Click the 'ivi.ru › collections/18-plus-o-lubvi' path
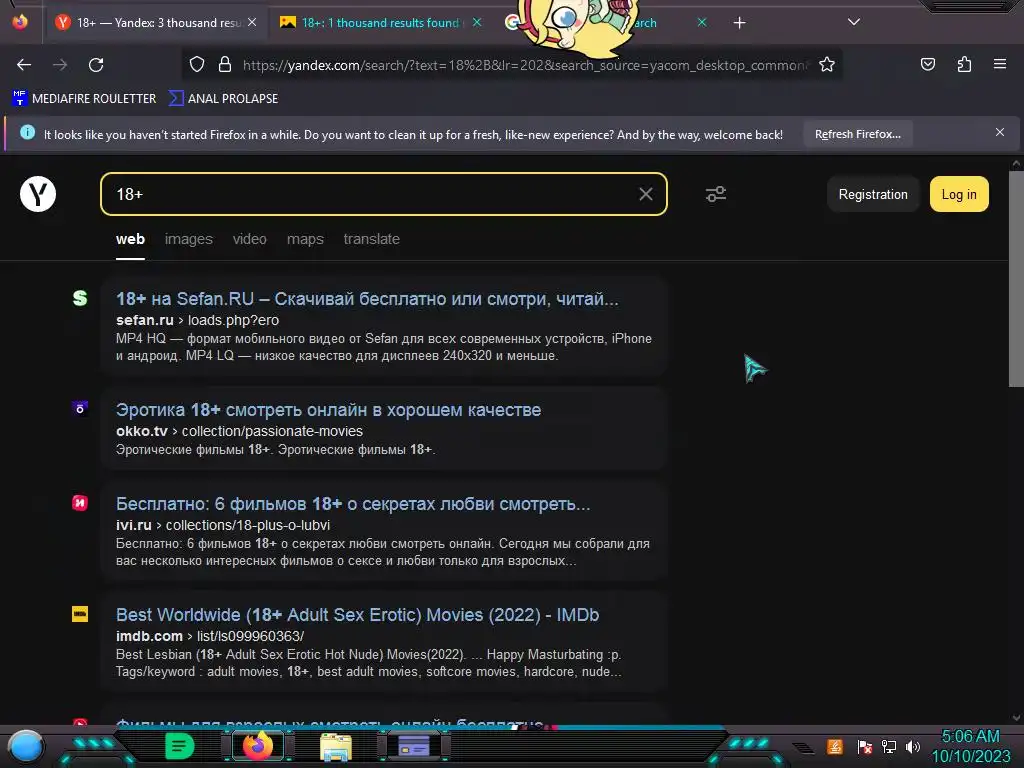The width and height of the screenshot is (1024, 768). [223, 525]
